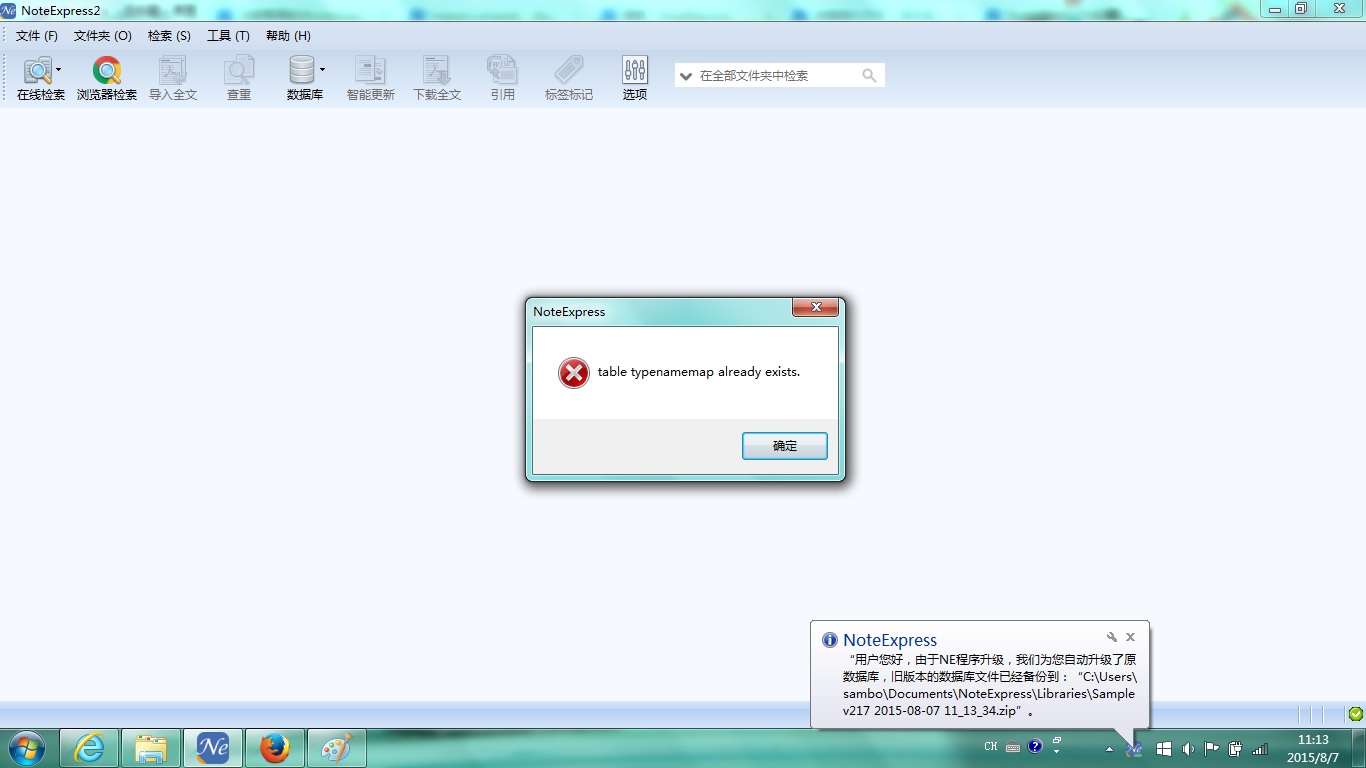The height and width of the screenshot is (768, 1366).
Task: Click the red error icon in dialog
Action: coord(574,373)
